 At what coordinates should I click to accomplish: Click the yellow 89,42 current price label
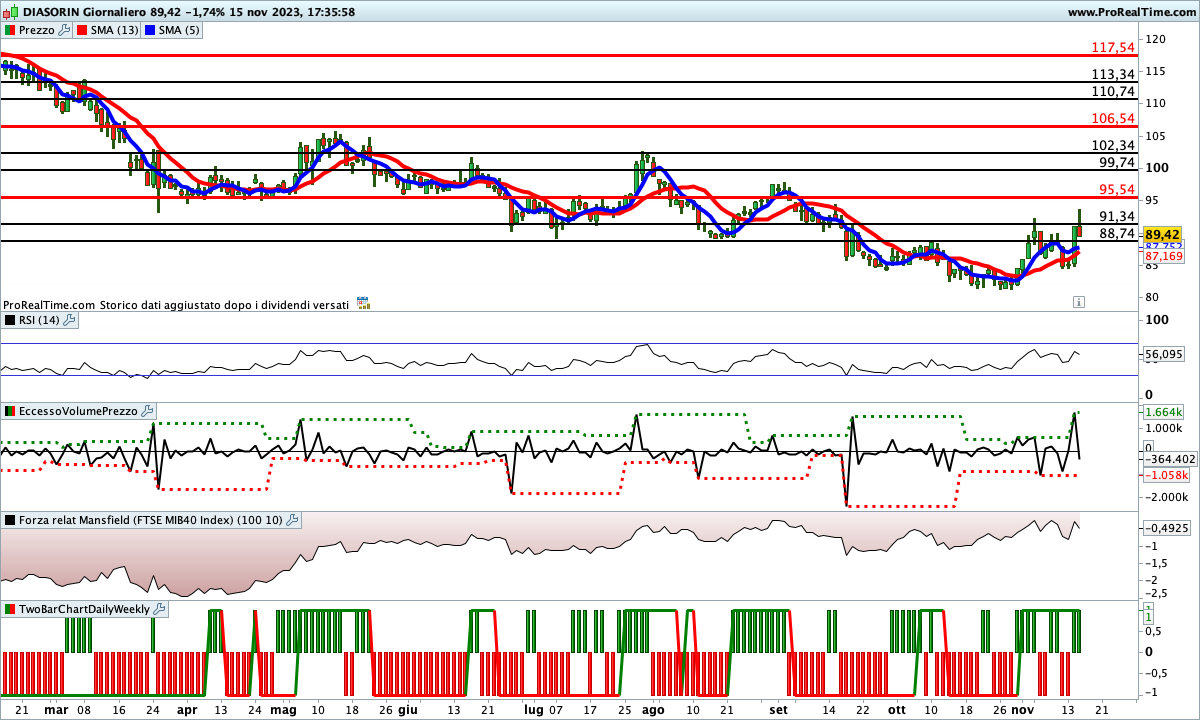[x=1162, y=234]
